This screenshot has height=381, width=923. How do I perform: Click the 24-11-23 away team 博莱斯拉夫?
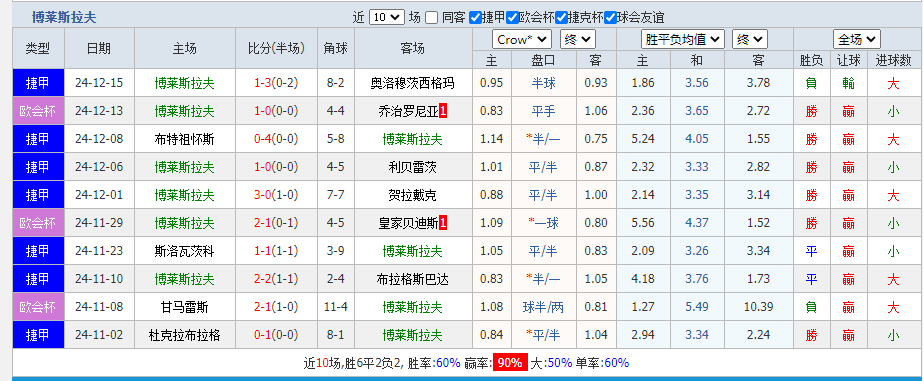pyautogui.click(x=413, y=251)
